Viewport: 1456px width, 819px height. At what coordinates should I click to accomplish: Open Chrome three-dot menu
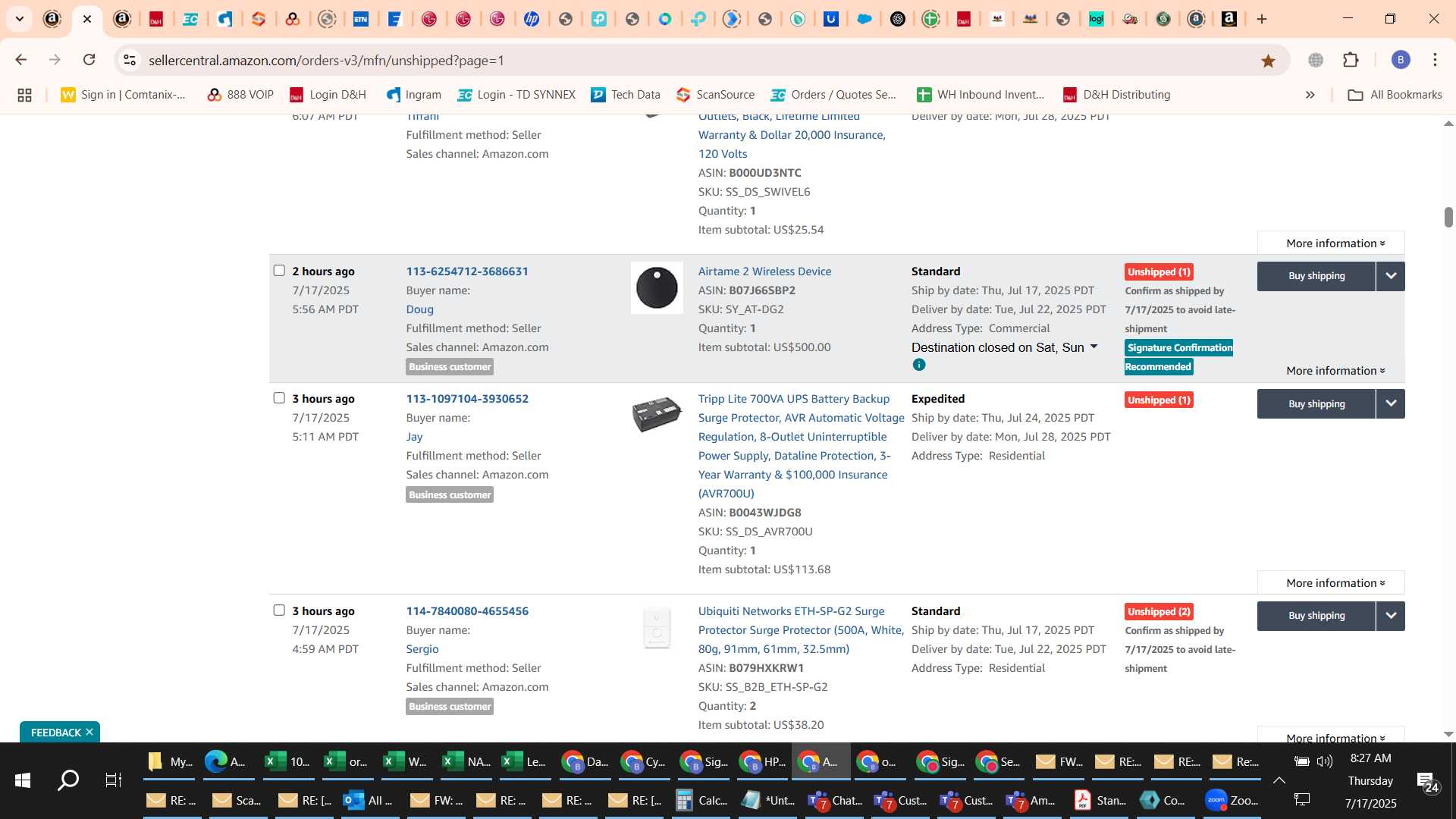coord(1435,60)
